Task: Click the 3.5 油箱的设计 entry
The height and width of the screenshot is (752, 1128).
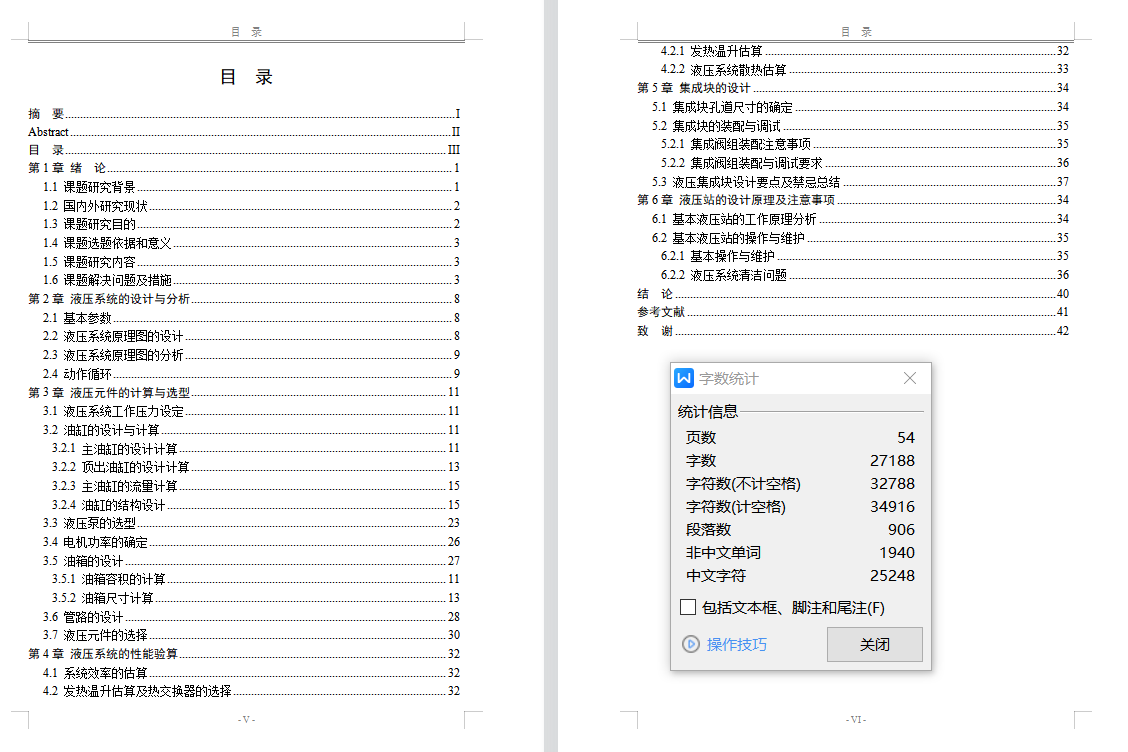Action: pyautogui.click(x=251, y=561)
